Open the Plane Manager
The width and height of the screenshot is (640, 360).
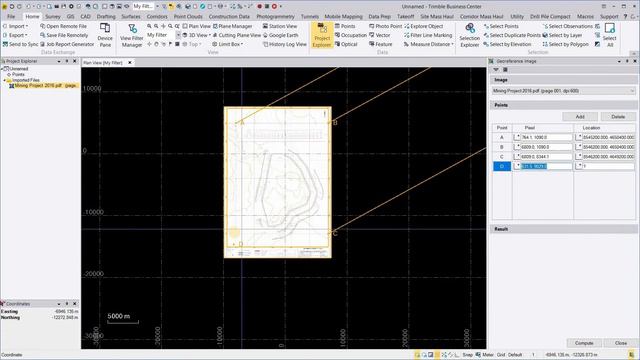(232, 26)
